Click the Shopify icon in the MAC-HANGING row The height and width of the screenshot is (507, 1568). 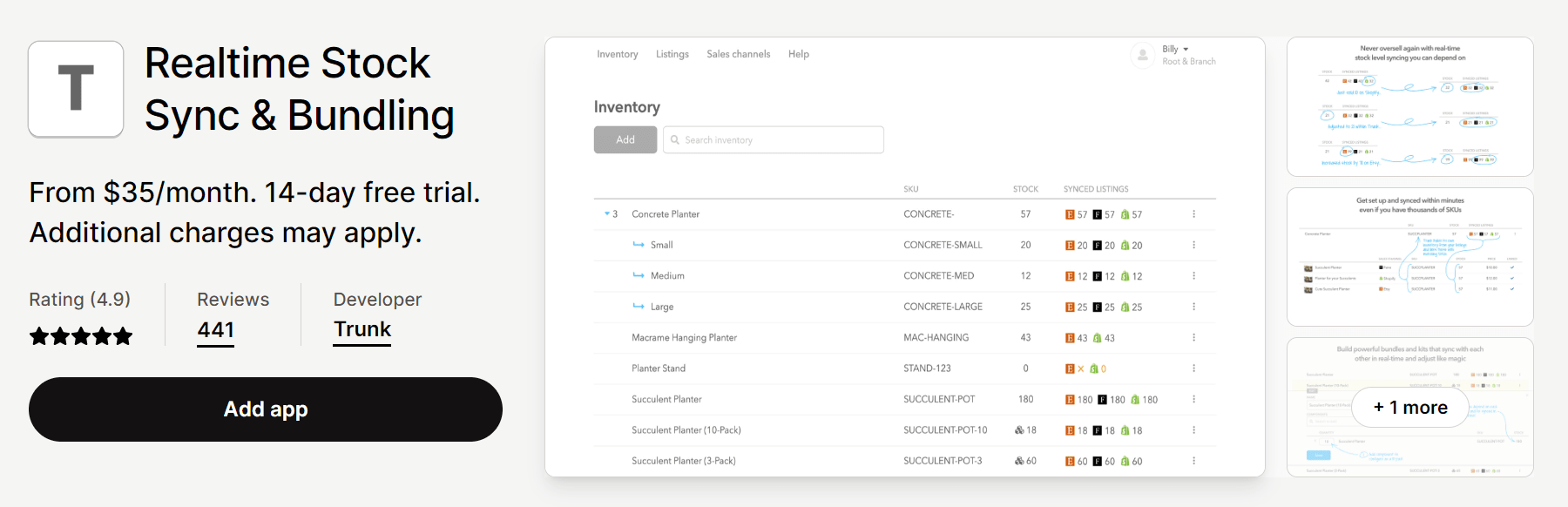tap(1098, 338)
